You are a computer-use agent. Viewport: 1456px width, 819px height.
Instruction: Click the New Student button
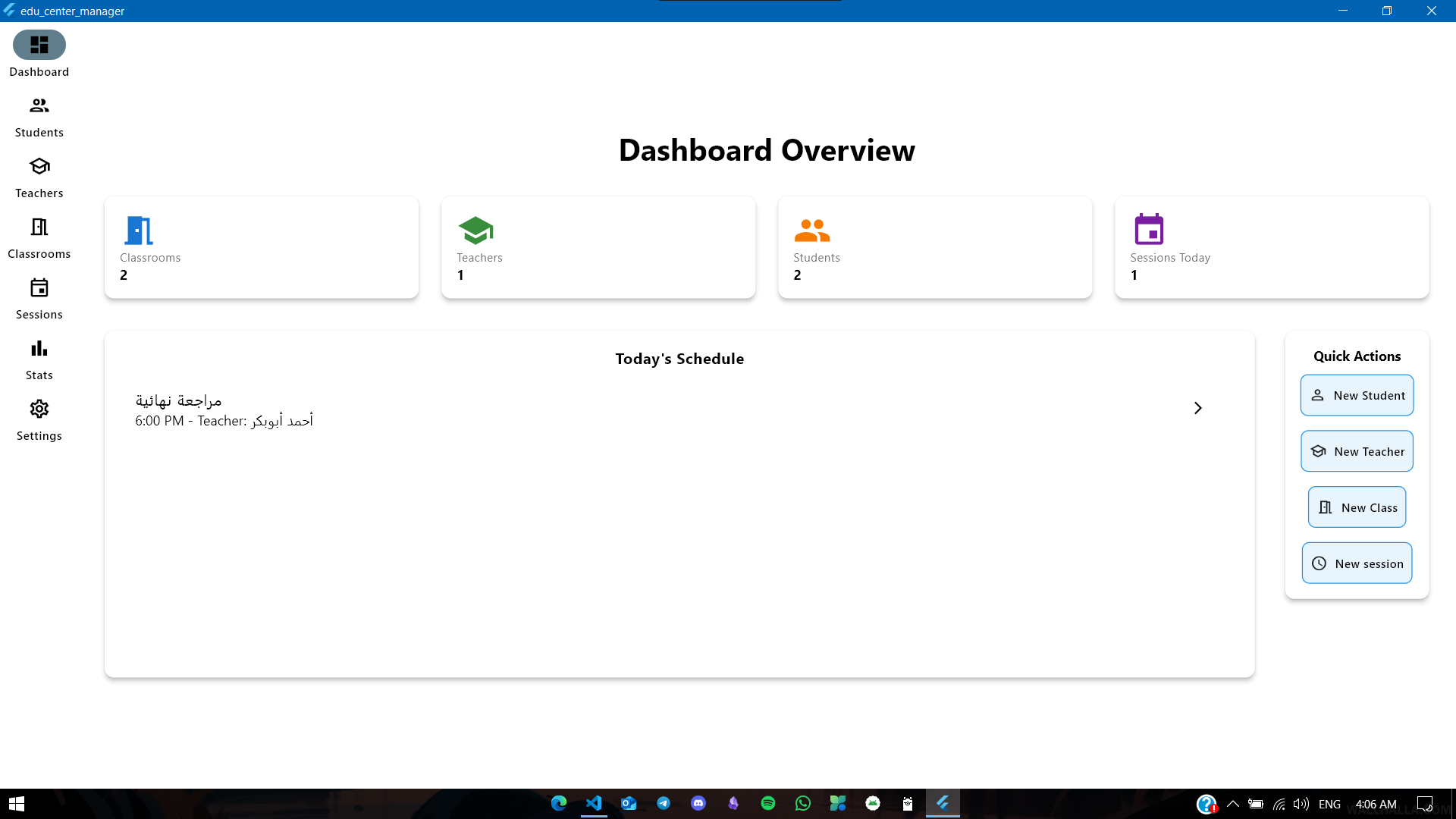1357,395
